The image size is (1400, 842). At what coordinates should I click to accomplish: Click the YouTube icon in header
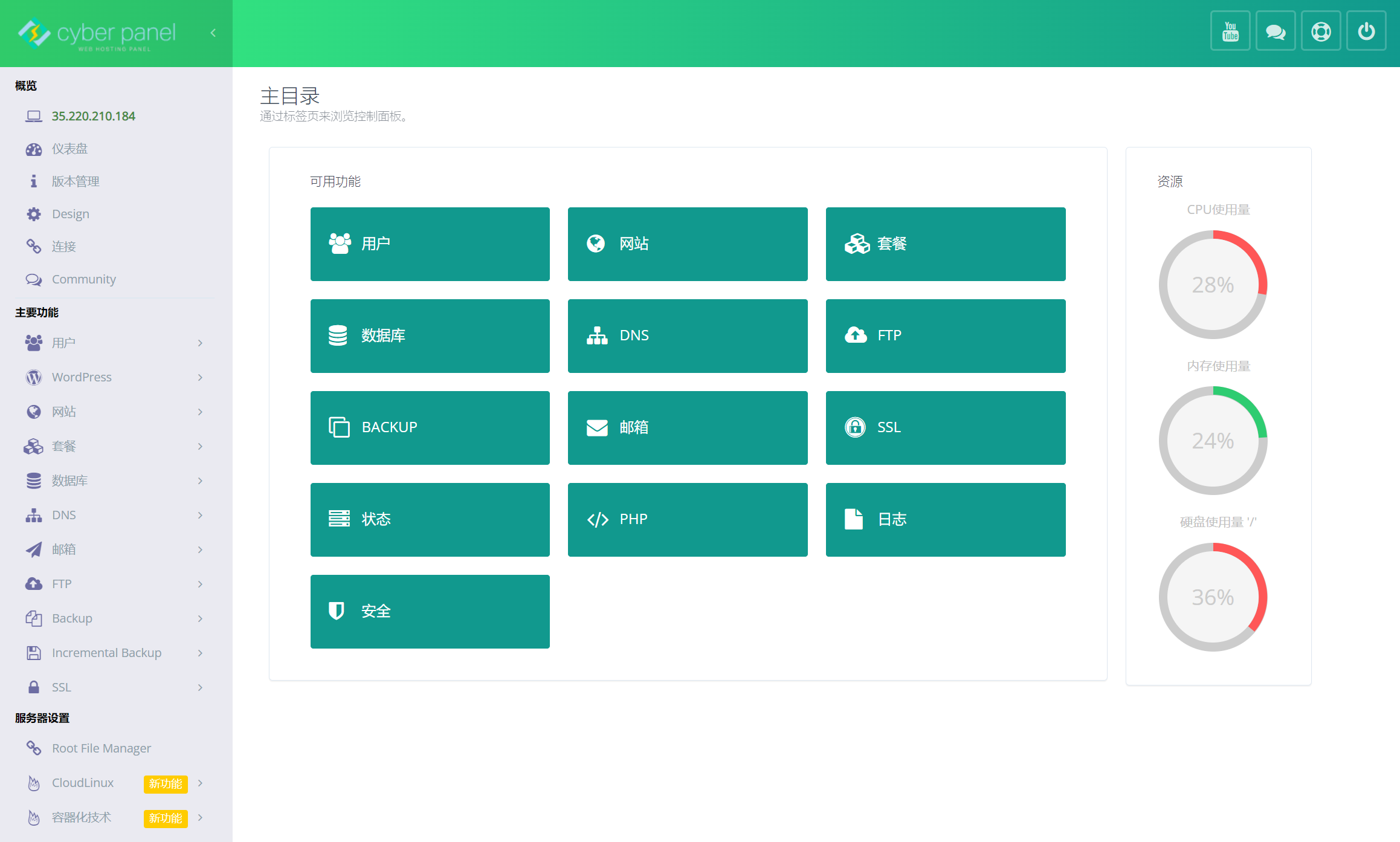coord(1230,31)
